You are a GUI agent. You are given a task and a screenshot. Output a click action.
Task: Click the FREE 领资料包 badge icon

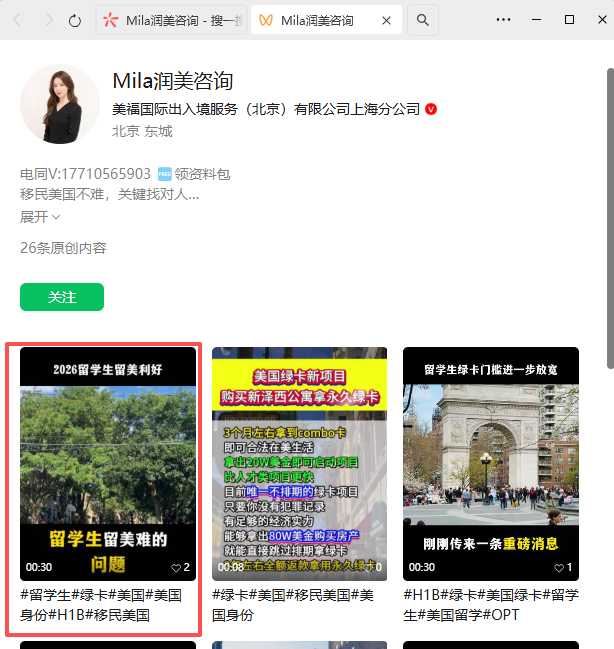[x=164, y=174]
